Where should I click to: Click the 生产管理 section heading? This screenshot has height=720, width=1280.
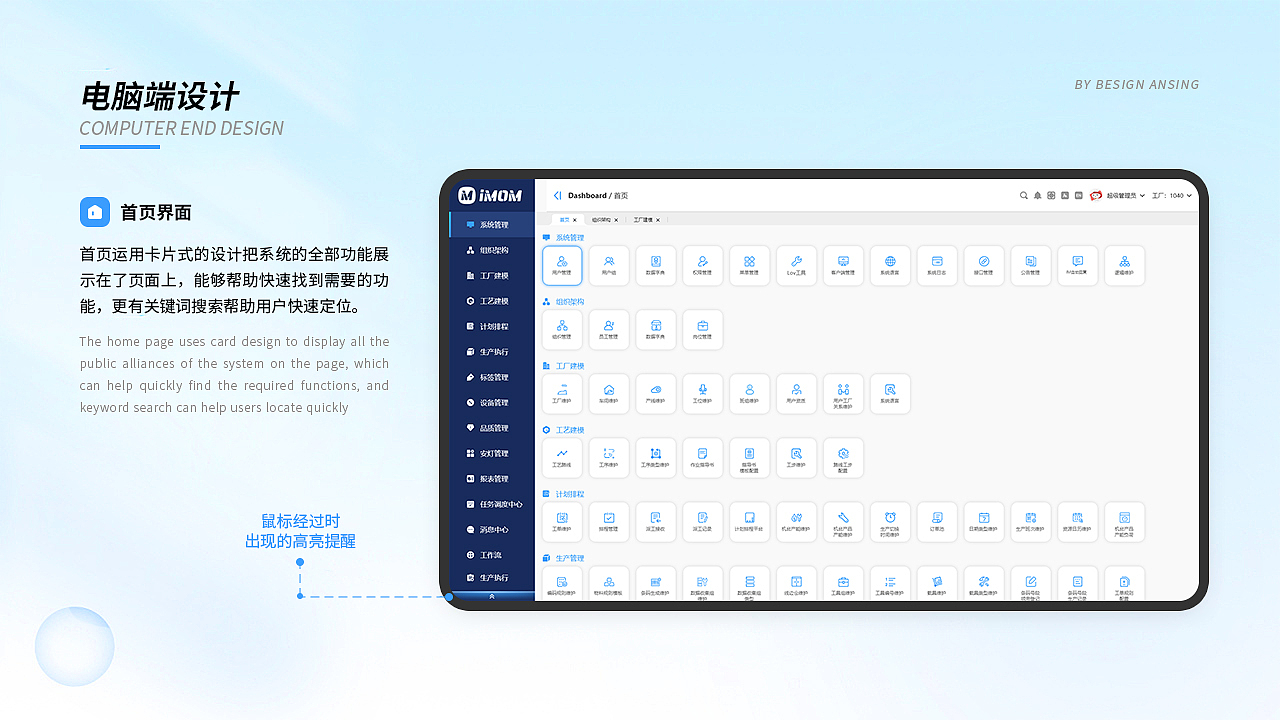pos(570,558)
